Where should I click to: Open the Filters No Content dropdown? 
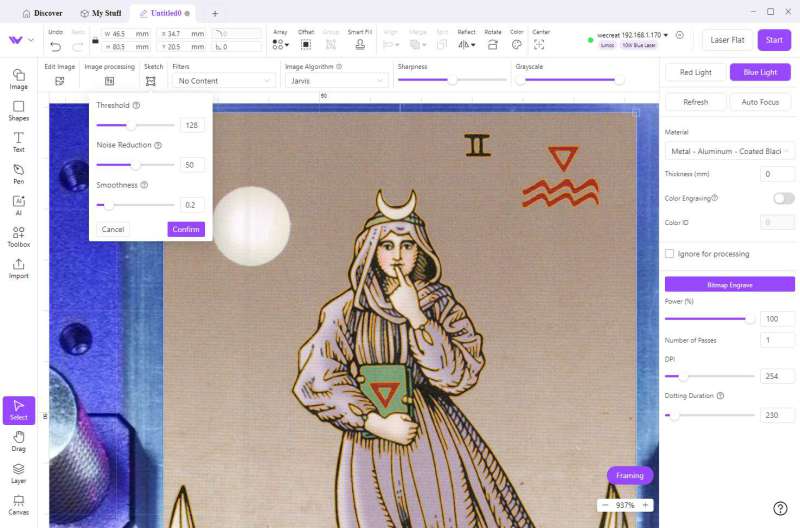tap(224, 81)
